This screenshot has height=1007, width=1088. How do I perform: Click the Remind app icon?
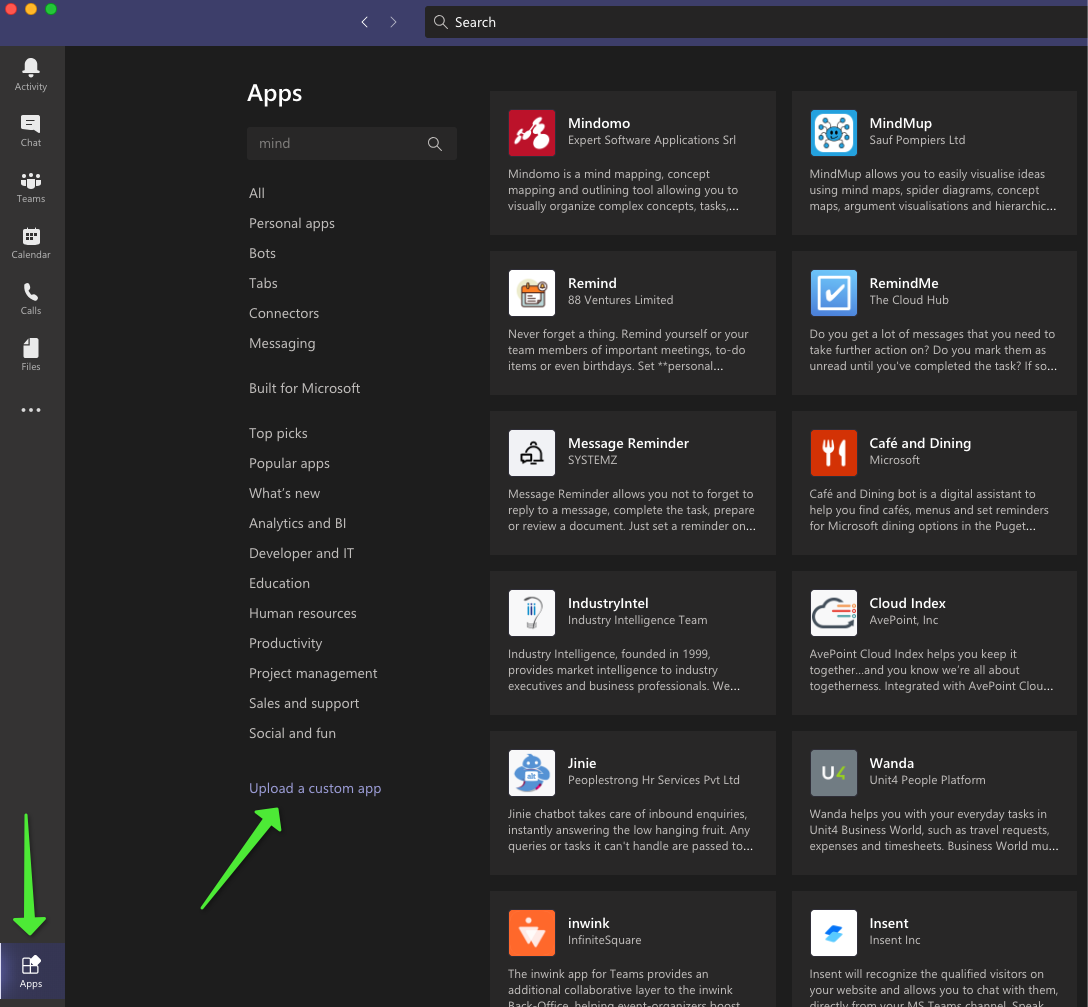click(532, 293)
